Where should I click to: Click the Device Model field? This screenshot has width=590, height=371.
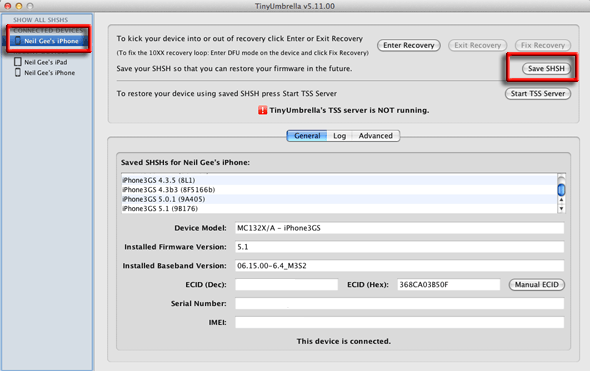(x=400, y=228)
